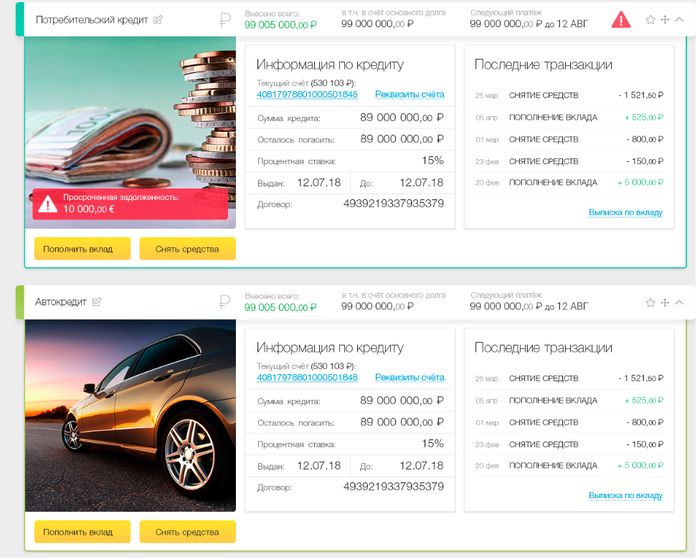Click the Потребительский кредит title
The image size is (697, 559).
(92, 20)
